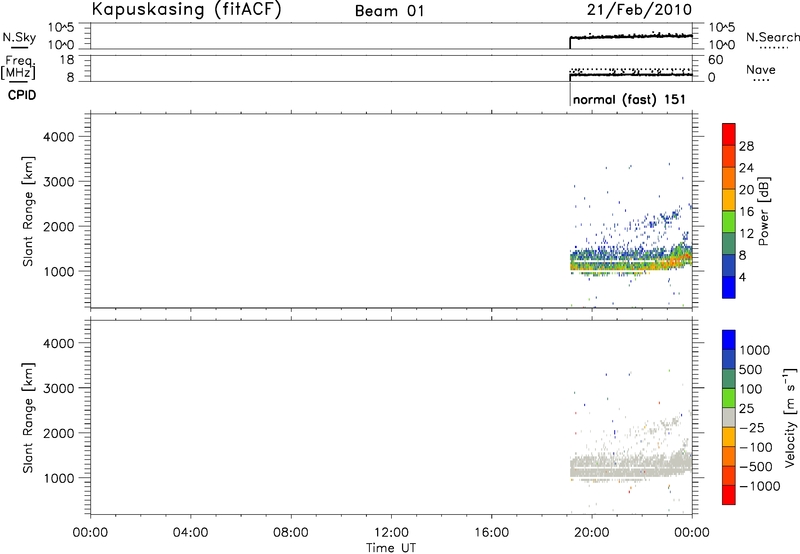
Task: Click the black noise trace in the N.Sky panel
Action: pos(631,36)
